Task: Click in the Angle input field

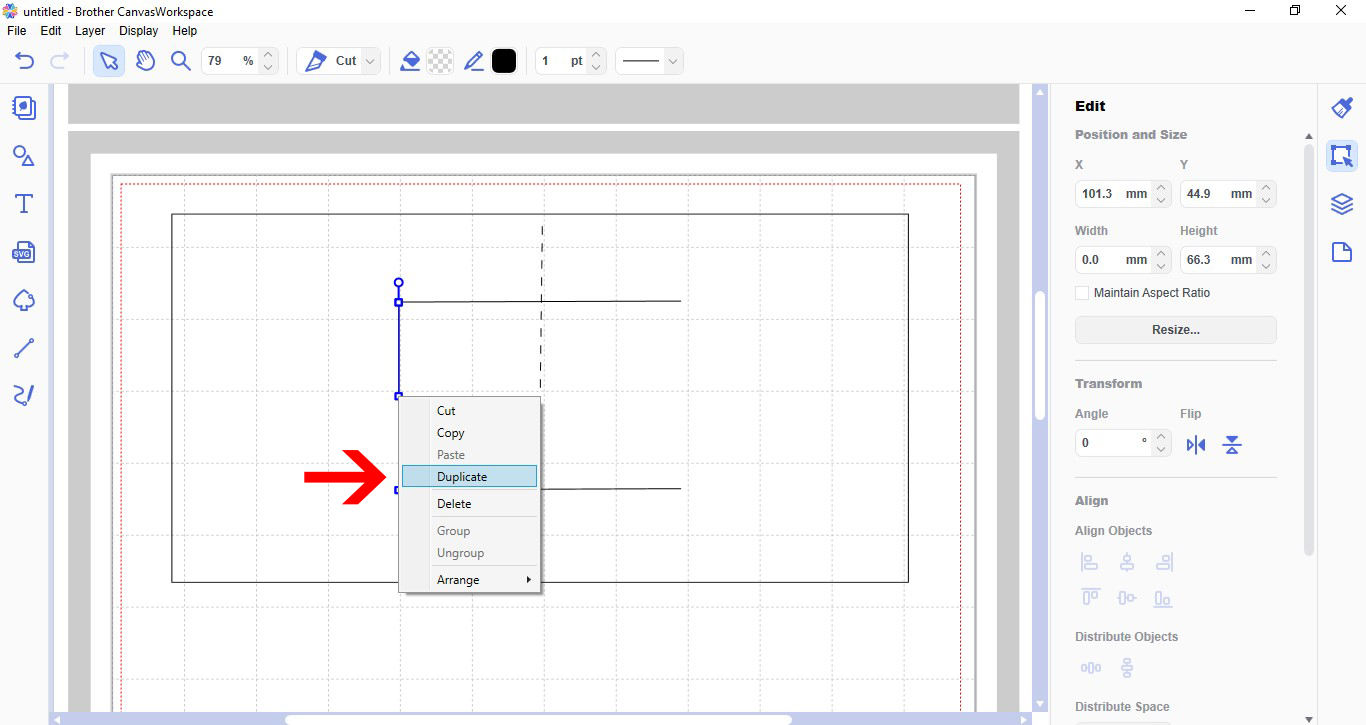Action: pyautogui.click(x=1110, y=442)
